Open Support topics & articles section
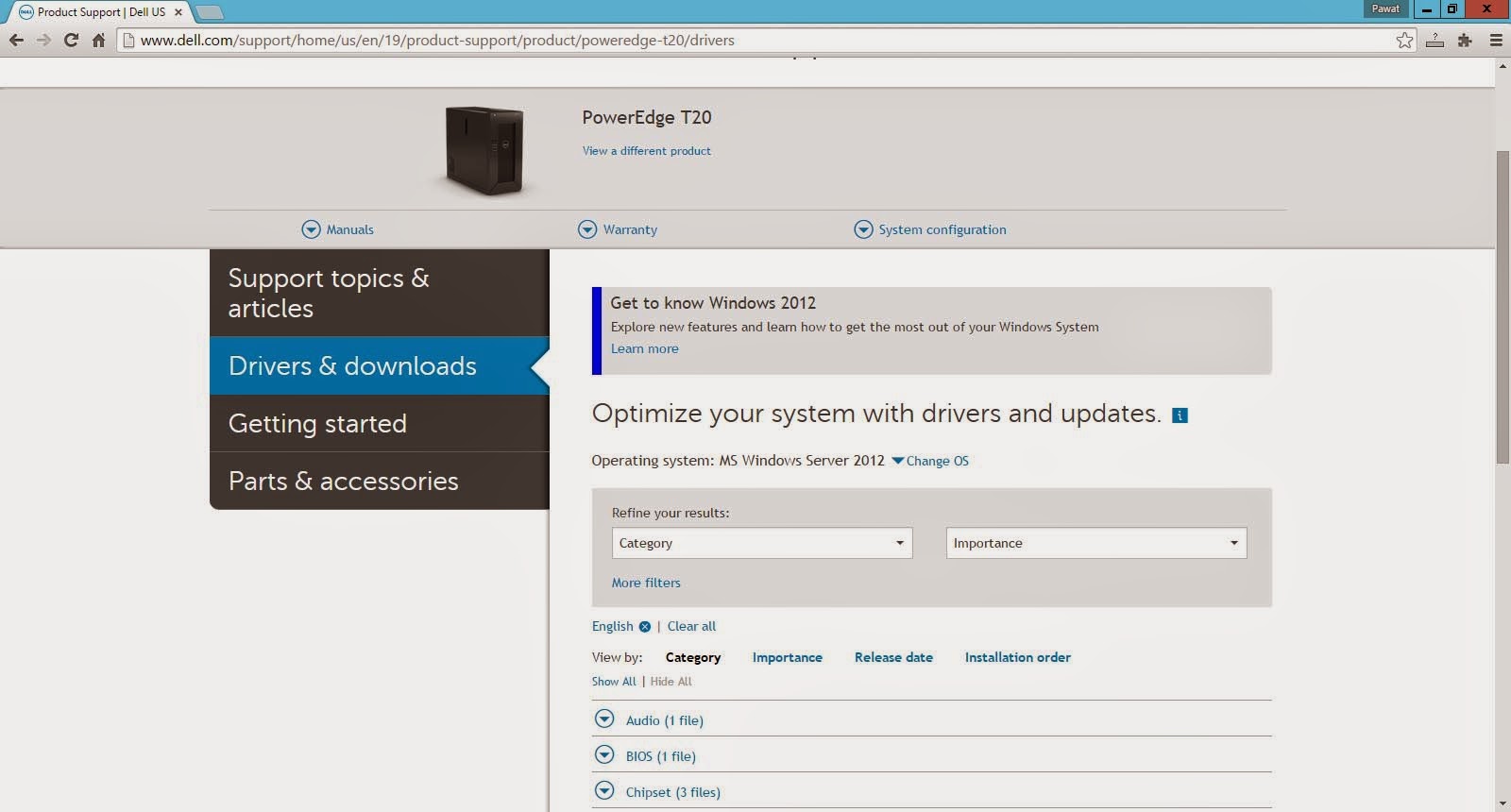Image resolution: width=1511 pixels, height=812 pixels. (380, 293)
